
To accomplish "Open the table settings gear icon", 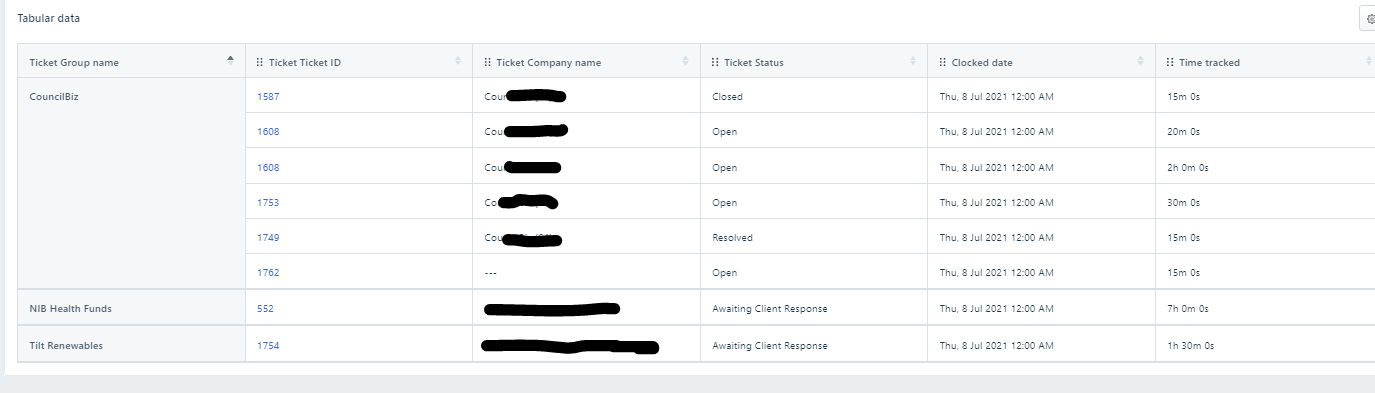I will tap(1369, 19).
